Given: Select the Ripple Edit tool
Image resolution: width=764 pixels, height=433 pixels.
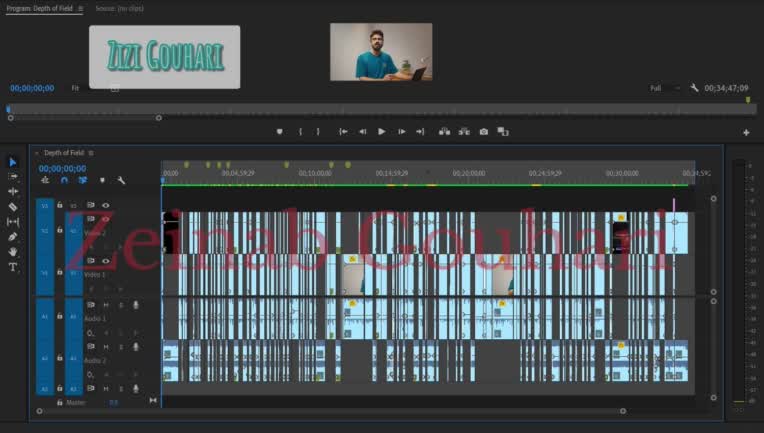Looking at the screenshot, I should 13,191.
